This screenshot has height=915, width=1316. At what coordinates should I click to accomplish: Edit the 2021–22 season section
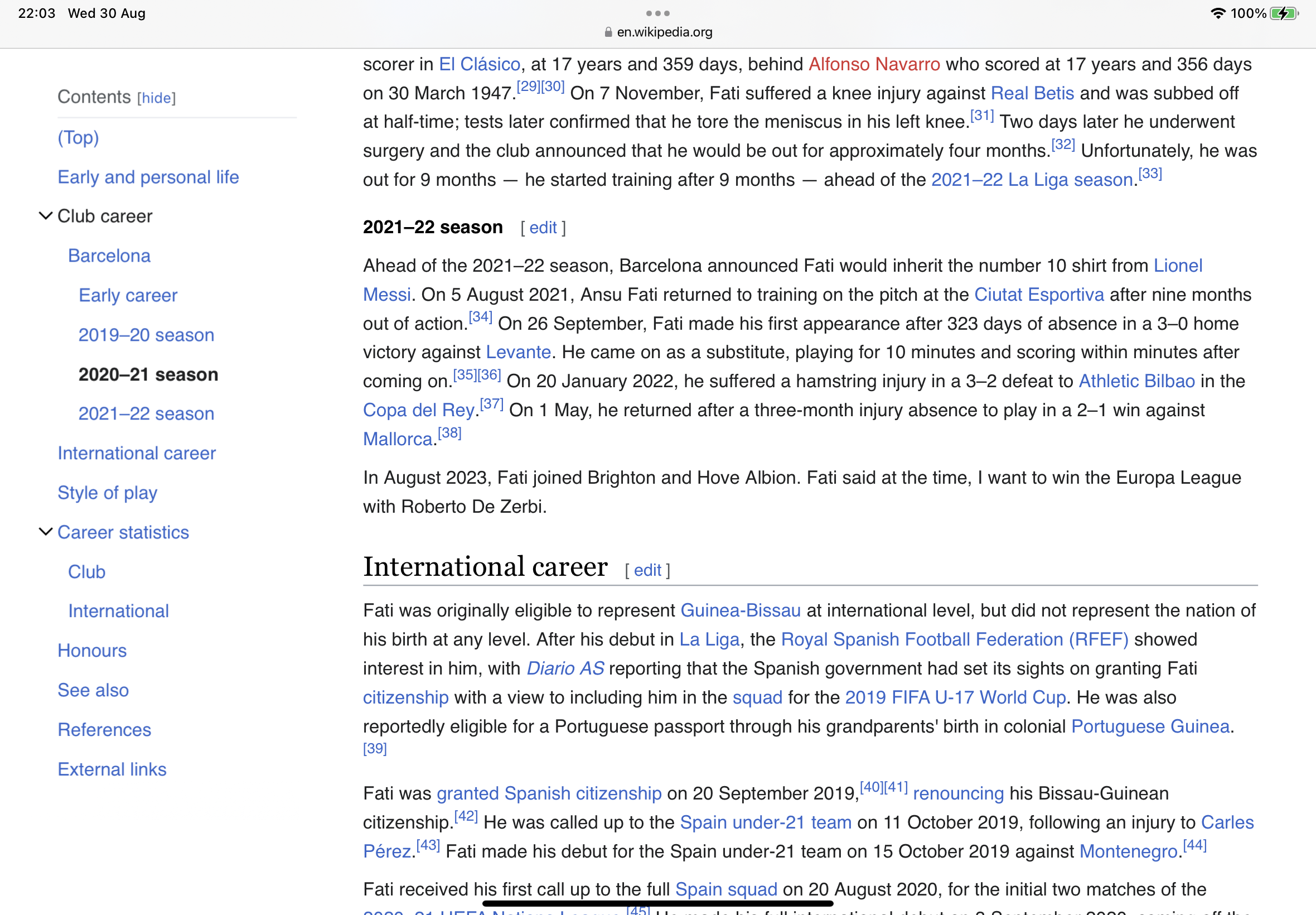pyautogui.click(x=543, y=228)
